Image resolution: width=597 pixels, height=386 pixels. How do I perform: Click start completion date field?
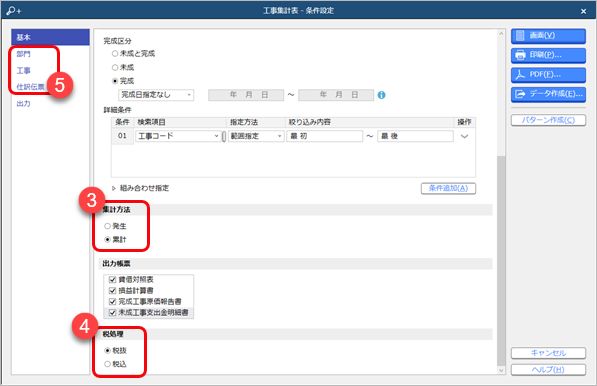pyautogui.click(x=246, y=95)
